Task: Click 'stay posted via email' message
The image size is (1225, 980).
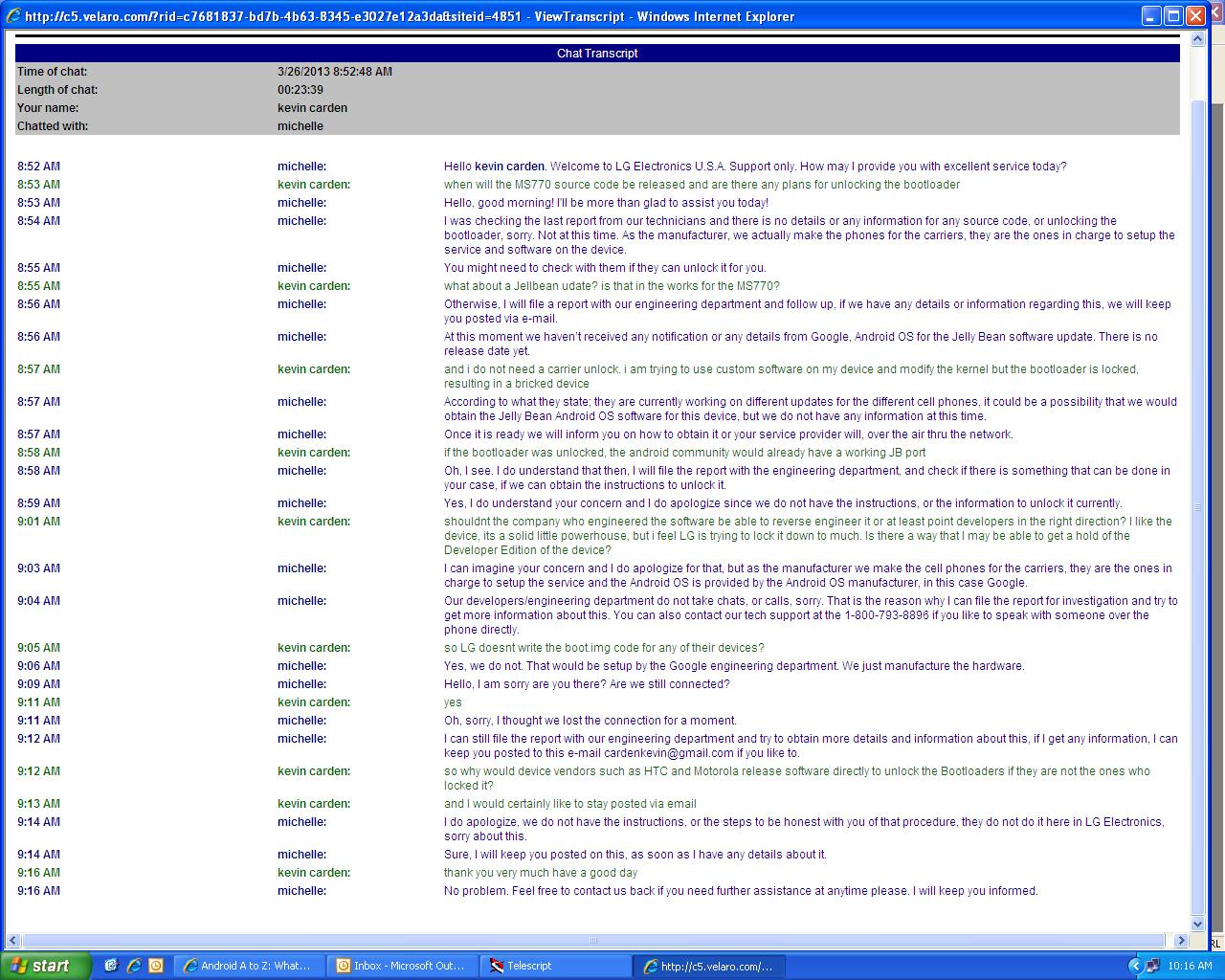Action: [570, 804]
